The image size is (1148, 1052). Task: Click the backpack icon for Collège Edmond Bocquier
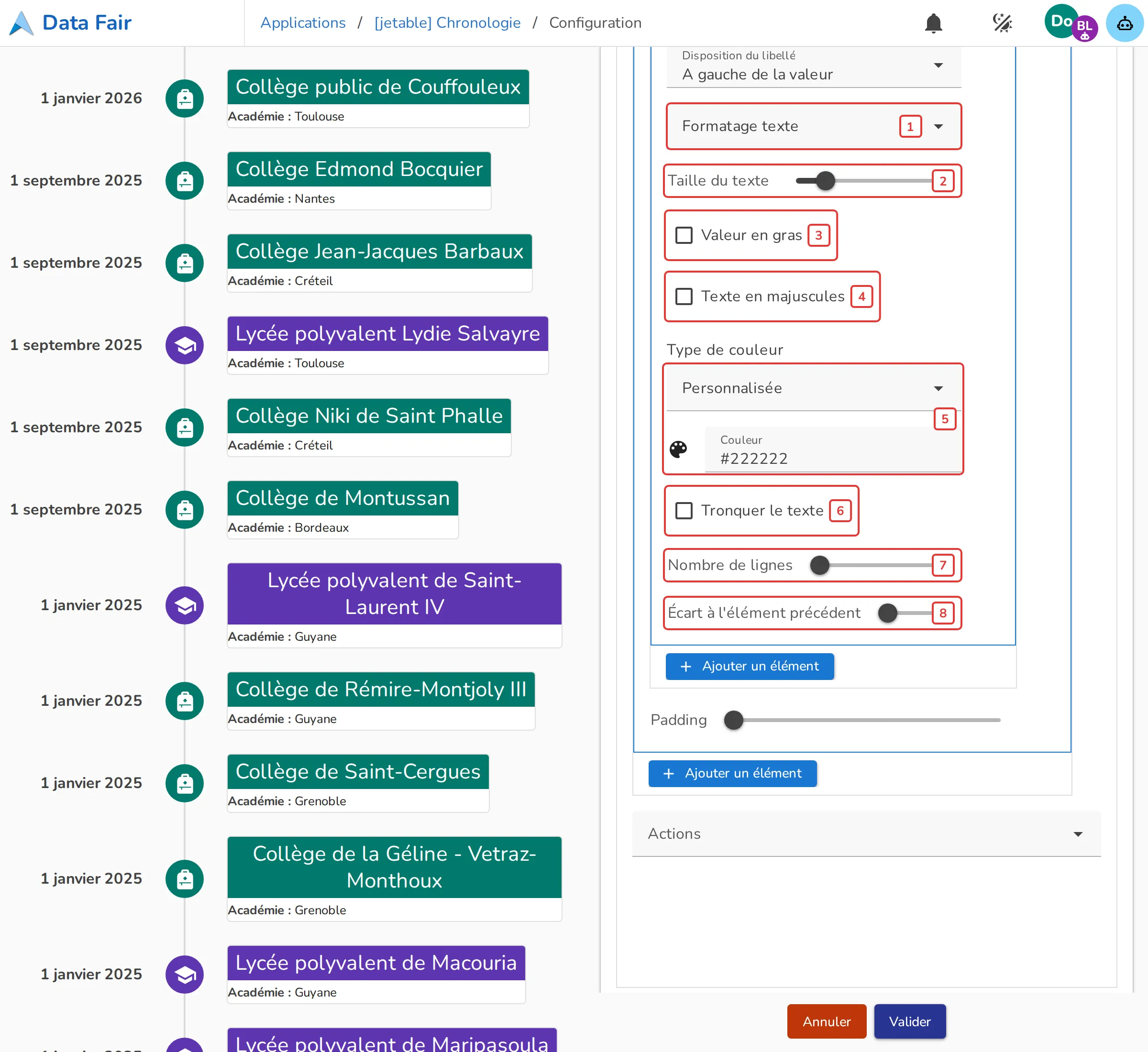185,180
